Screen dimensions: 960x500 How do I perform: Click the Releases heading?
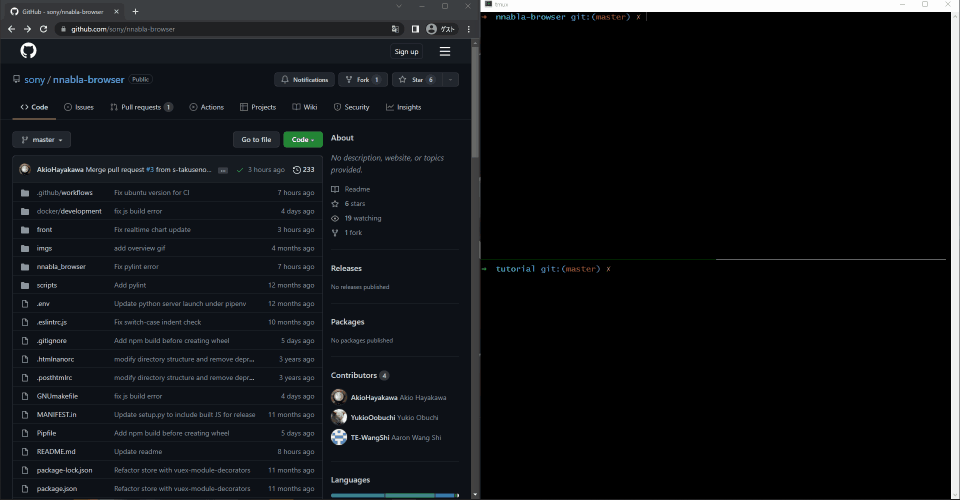(346, 268)
